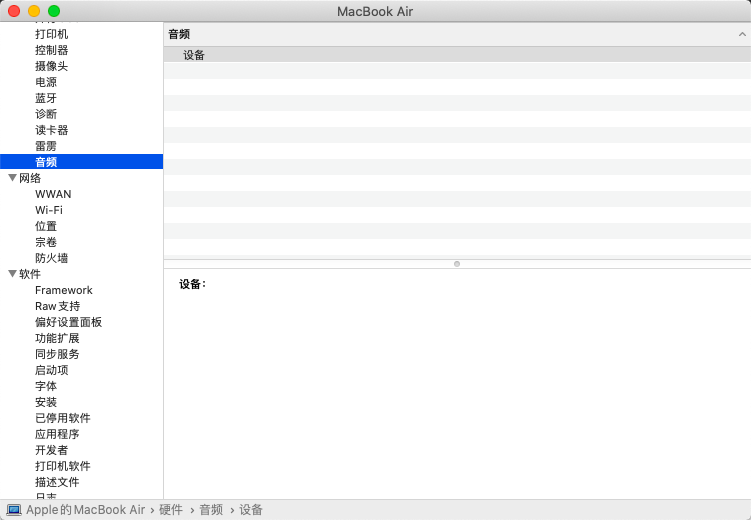Select 控制器 in the sidebar
The width and height of the screenshot is (751, 520).
(x=51, y=50)
